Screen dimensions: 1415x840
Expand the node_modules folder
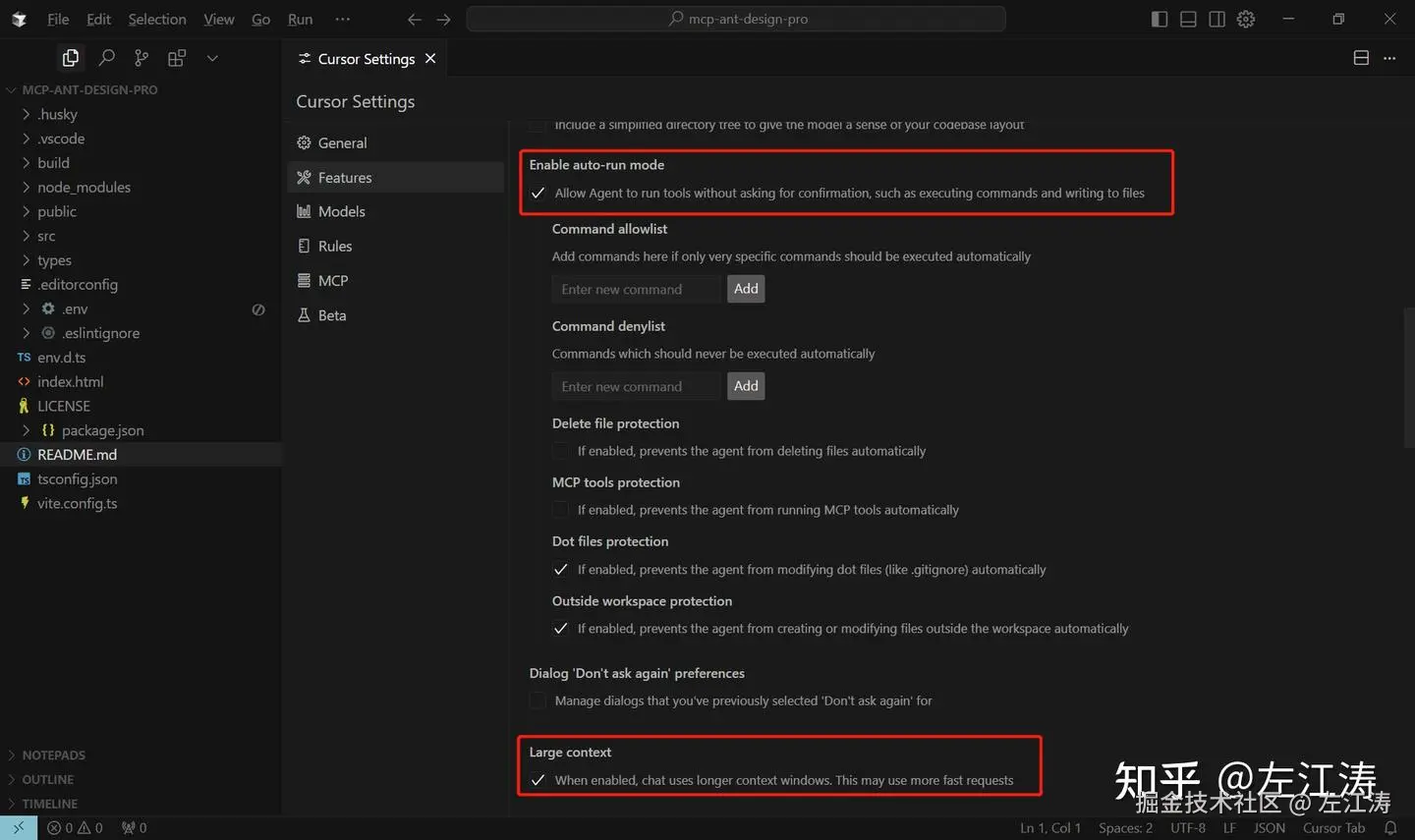coord(141,187)
